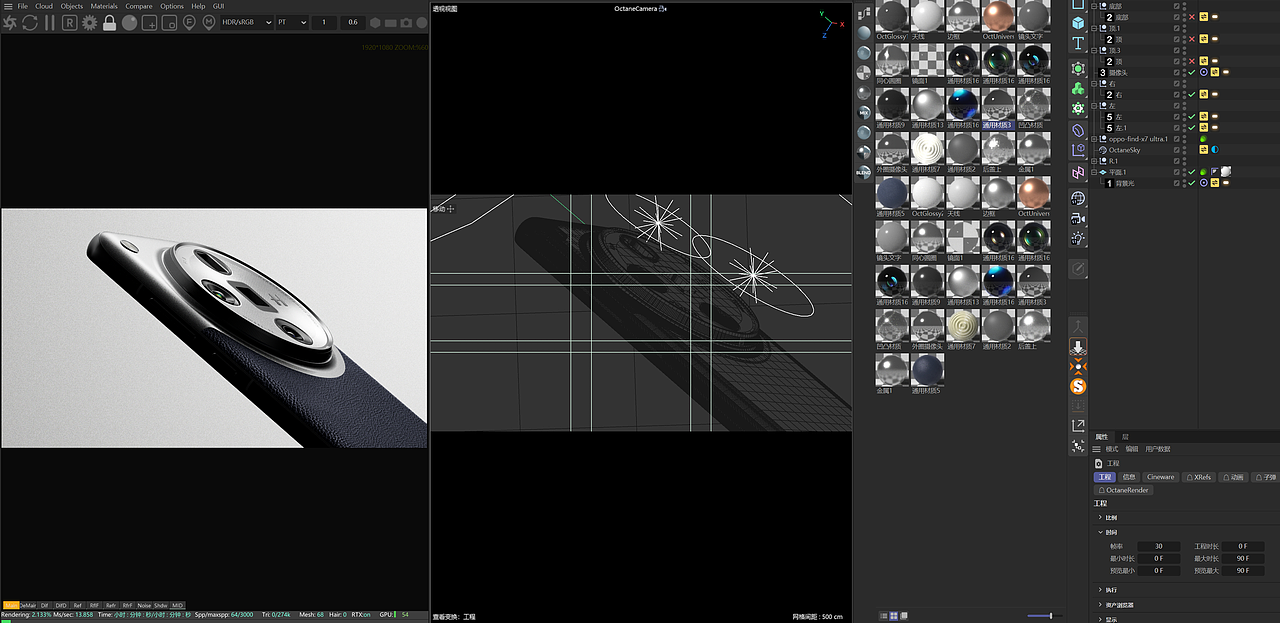This screenshot has height=623, width=1280.
Task: Click the light bulb icon in sidebar
Action: click(1078, 238)
